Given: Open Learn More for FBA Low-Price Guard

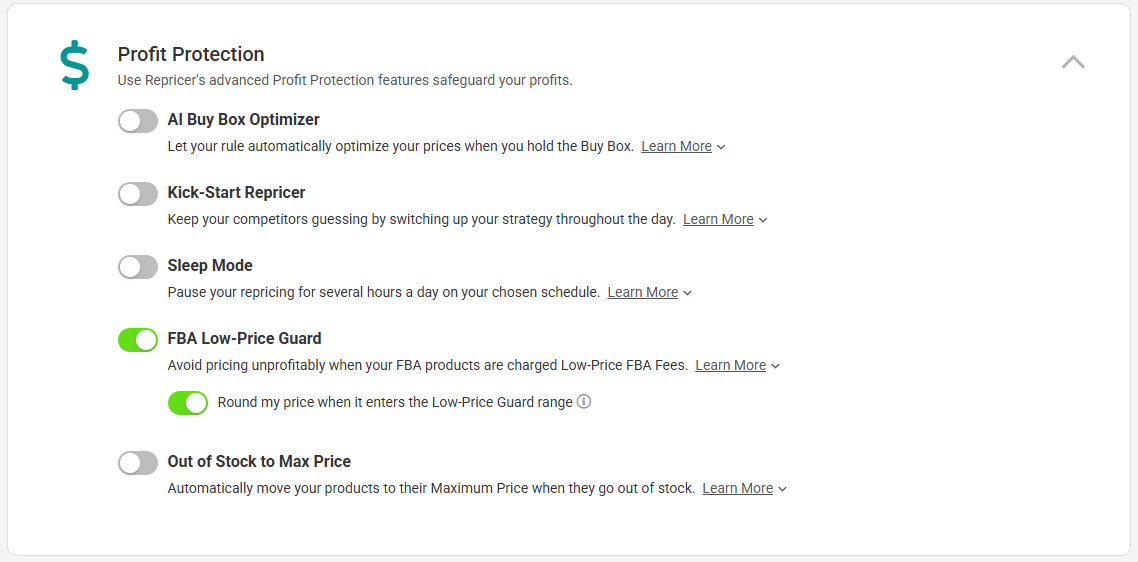Looking at the screenshot, I should (x=730, y=365).
